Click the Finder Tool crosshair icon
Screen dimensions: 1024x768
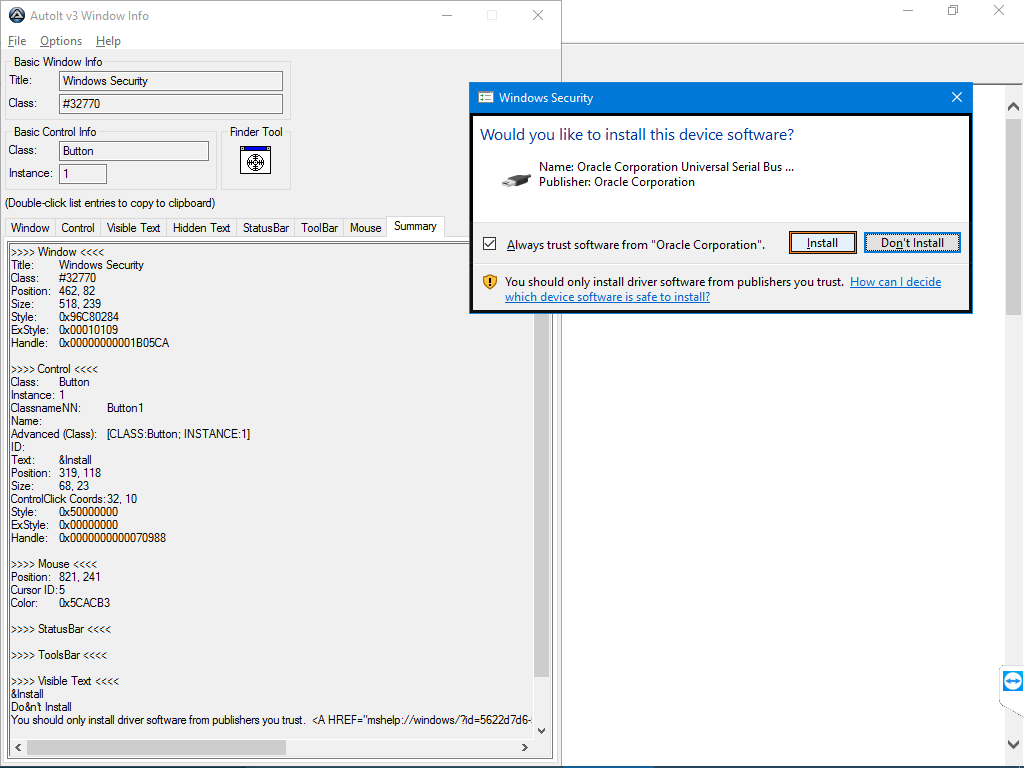[x=255, y=160]
